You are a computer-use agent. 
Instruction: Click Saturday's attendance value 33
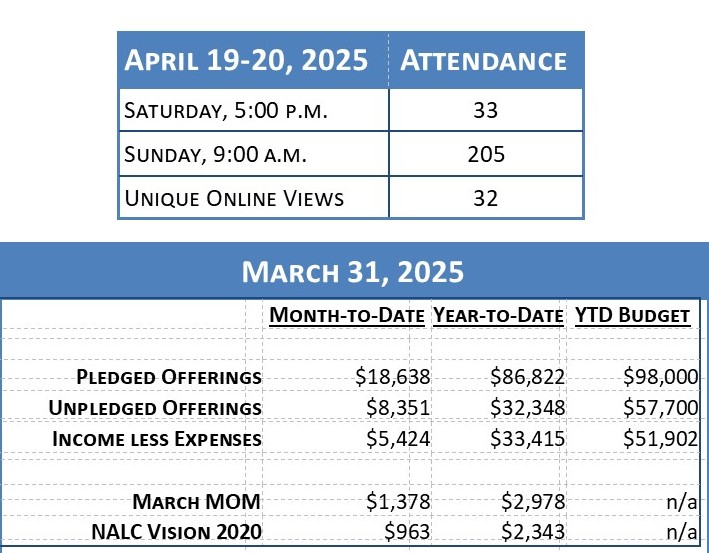(485, 111)
